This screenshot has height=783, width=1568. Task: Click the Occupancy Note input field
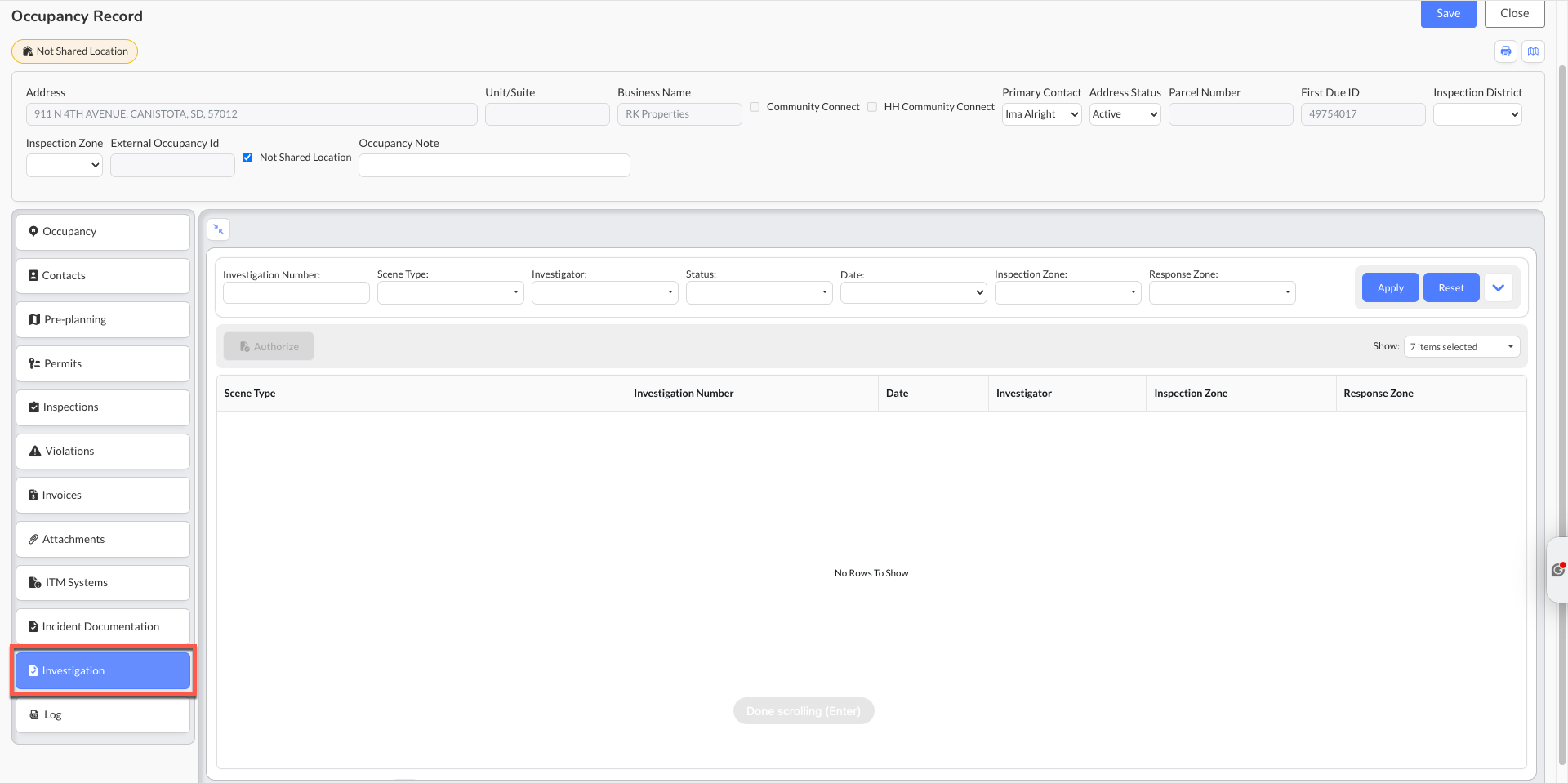pyautogui.click(x=494, y=165)
